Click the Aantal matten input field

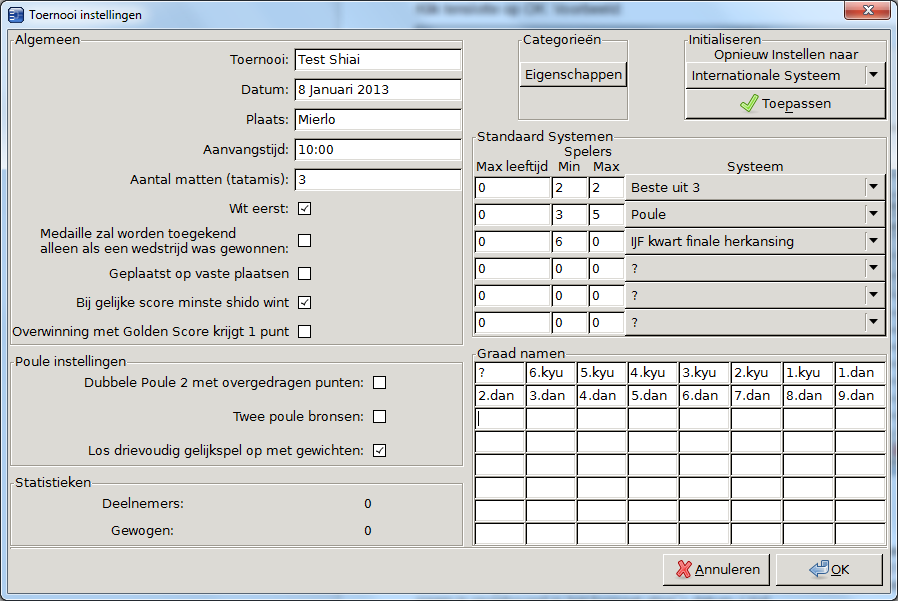pyautogui.click(x=377, y=180)
